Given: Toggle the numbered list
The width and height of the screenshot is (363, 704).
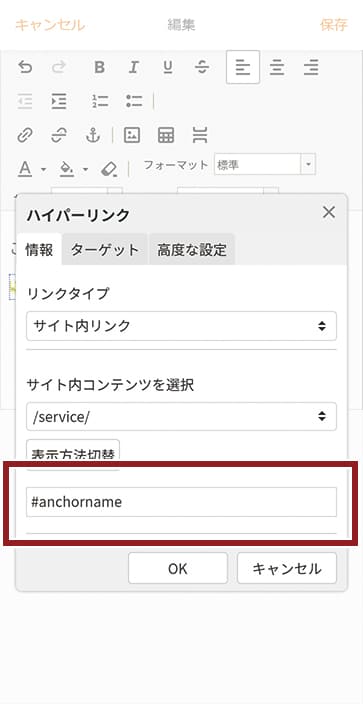Looking at the screenshot, I should [x=100, y=101].
